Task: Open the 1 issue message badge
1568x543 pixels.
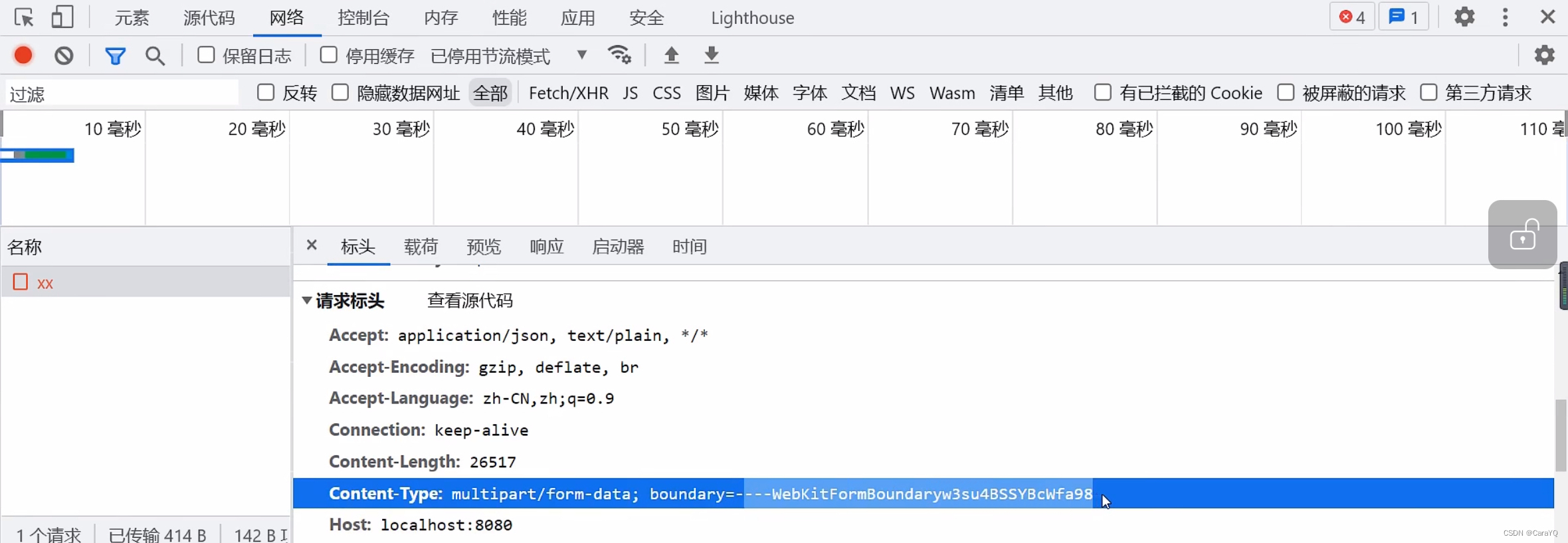Action: pyautogui.click(x=1403, y=17)
